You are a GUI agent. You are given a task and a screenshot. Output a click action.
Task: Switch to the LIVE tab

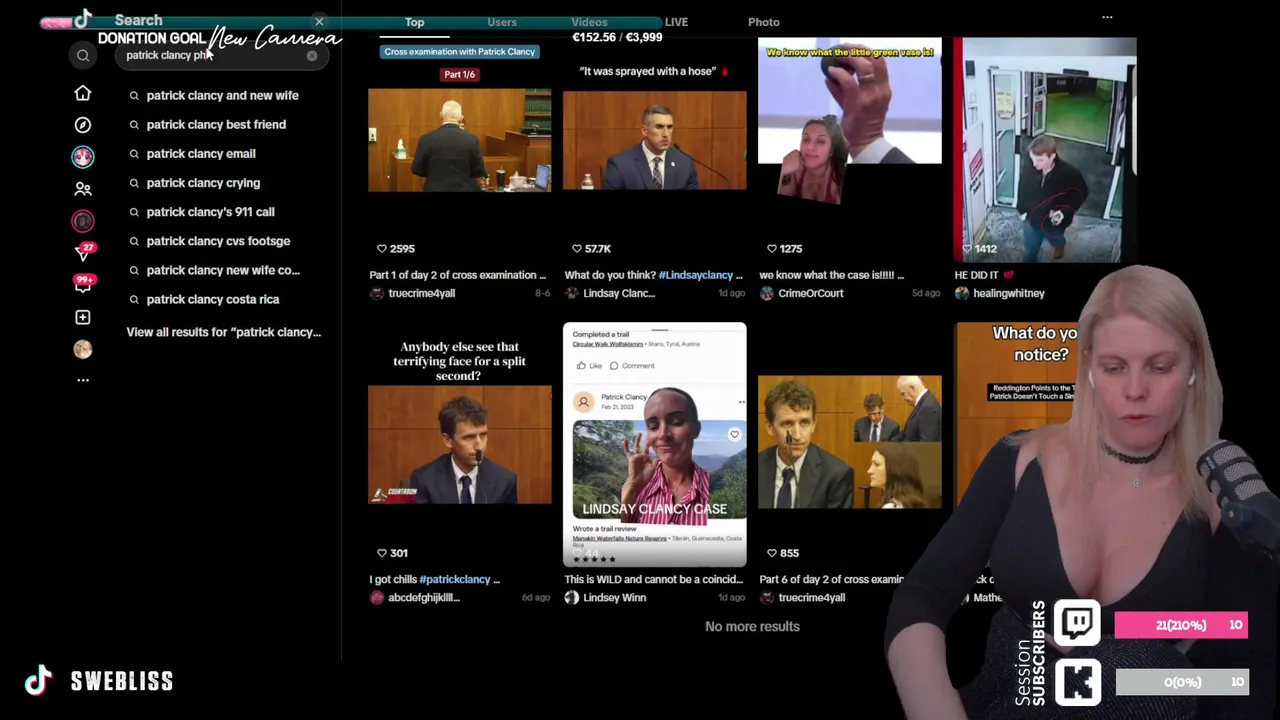click(676, 22)
